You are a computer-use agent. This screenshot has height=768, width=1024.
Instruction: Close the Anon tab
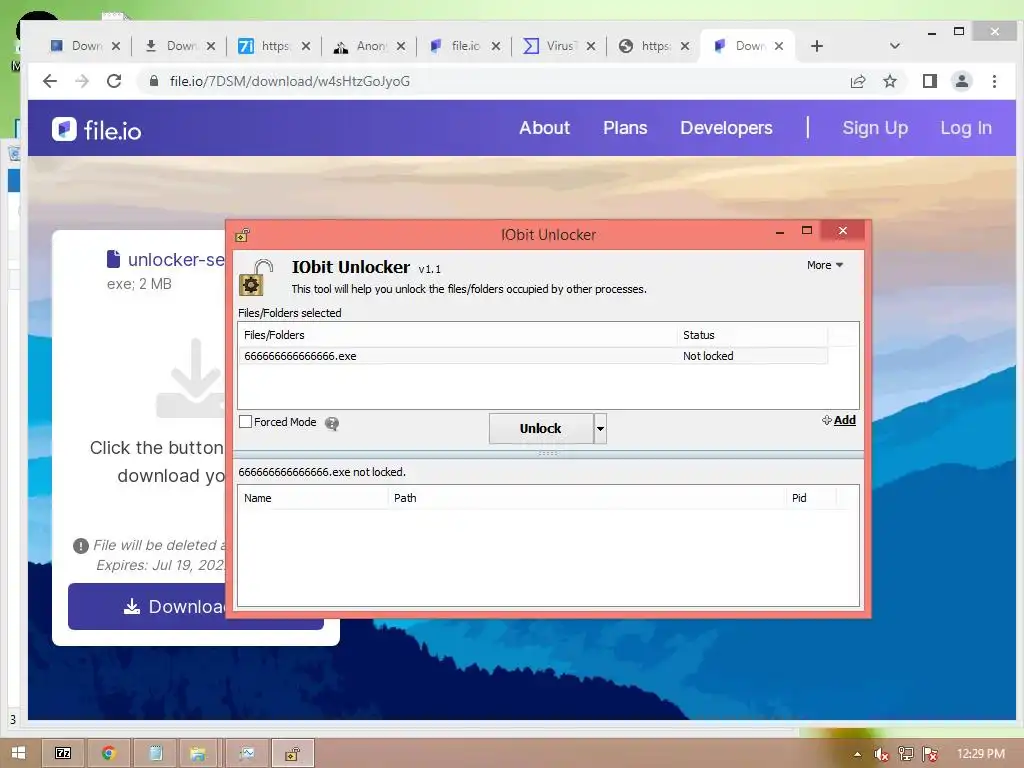tap(401, 46)
